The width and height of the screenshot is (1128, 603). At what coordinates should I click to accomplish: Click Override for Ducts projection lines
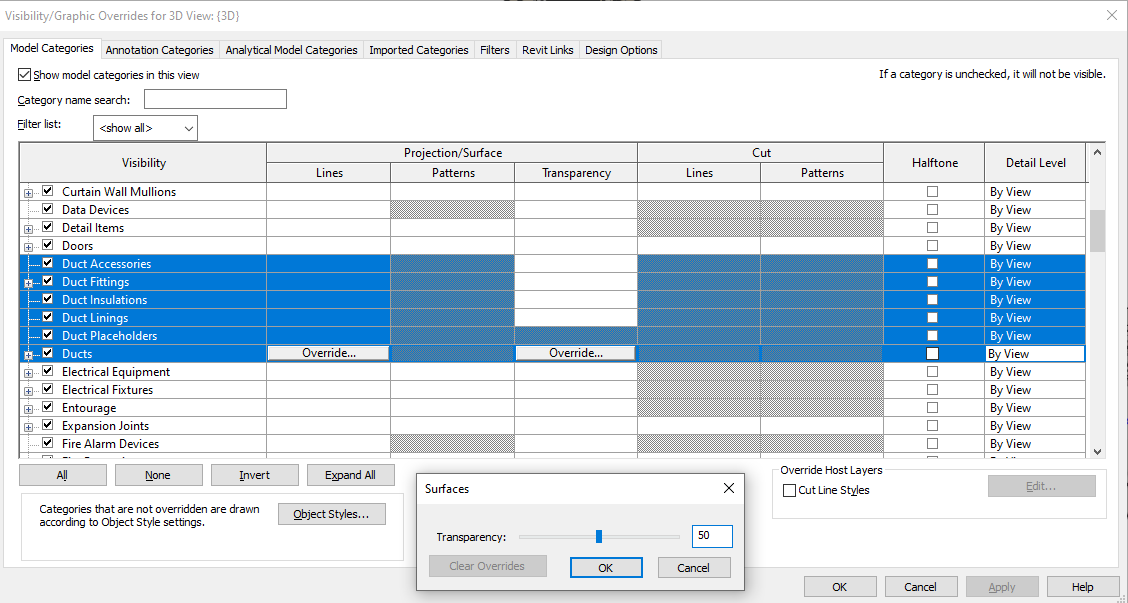[328, 353]
